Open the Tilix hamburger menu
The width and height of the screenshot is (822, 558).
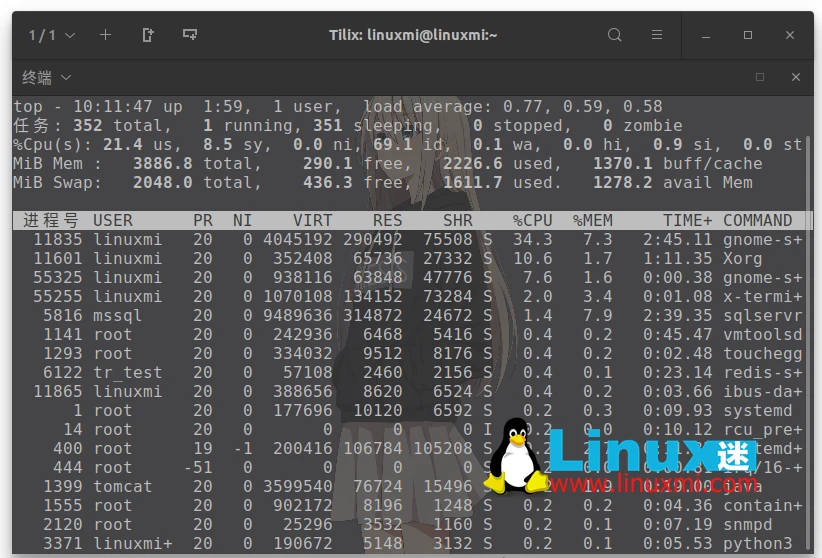[656, 35]
